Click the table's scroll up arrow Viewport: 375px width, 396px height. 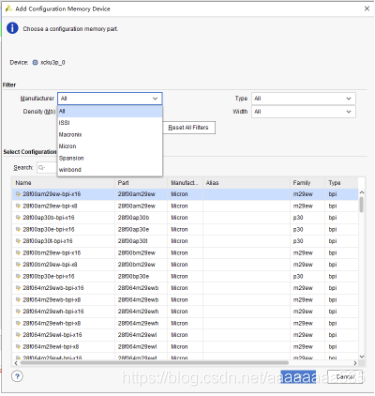(x=362, y=193)
